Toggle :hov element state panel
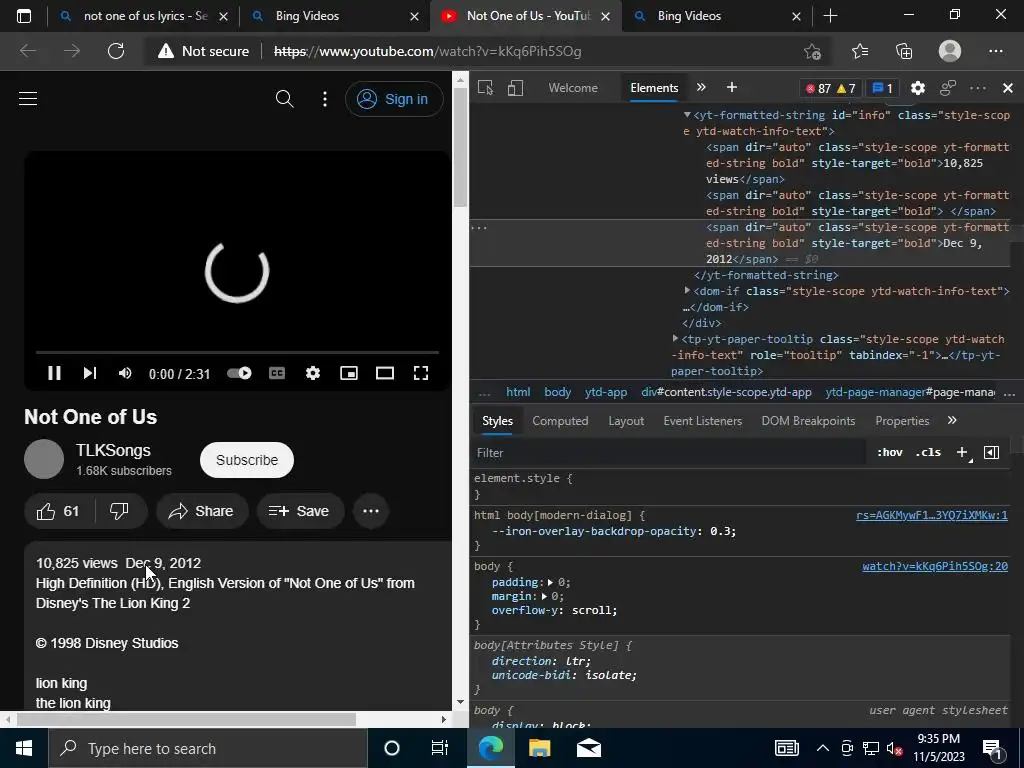The image size is (1024, 768). 889,452
